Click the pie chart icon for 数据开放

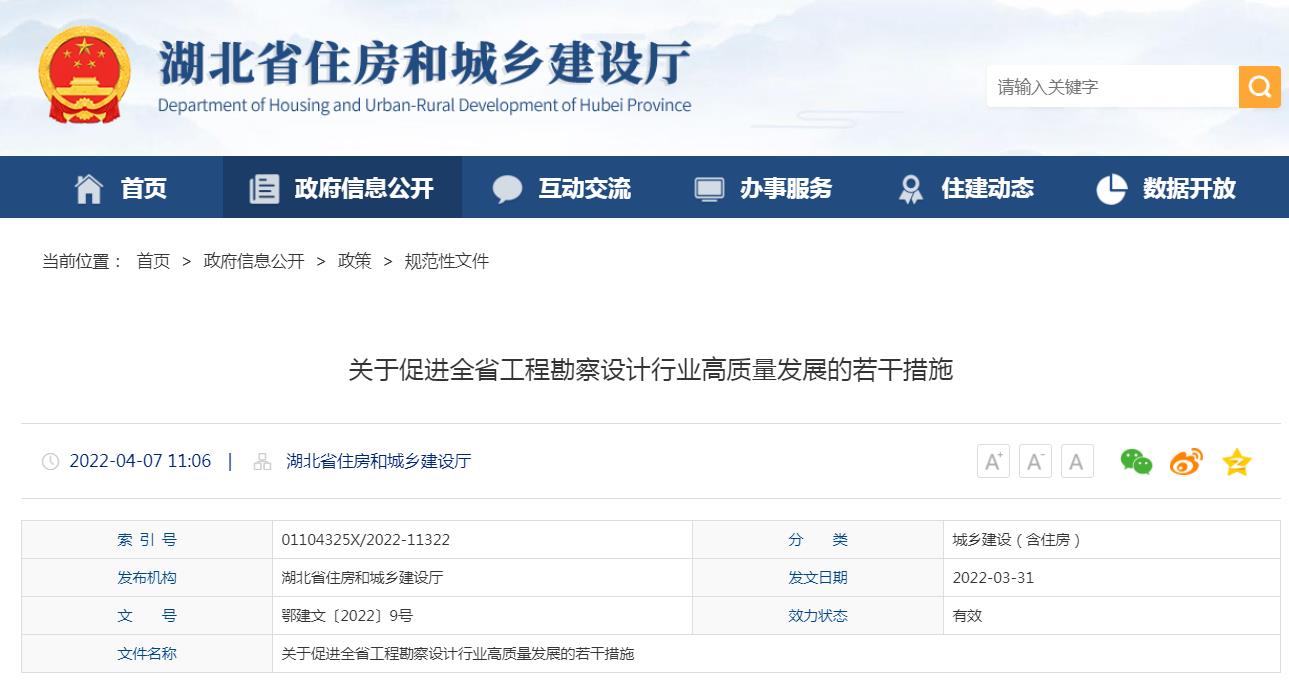[1112, 187]
